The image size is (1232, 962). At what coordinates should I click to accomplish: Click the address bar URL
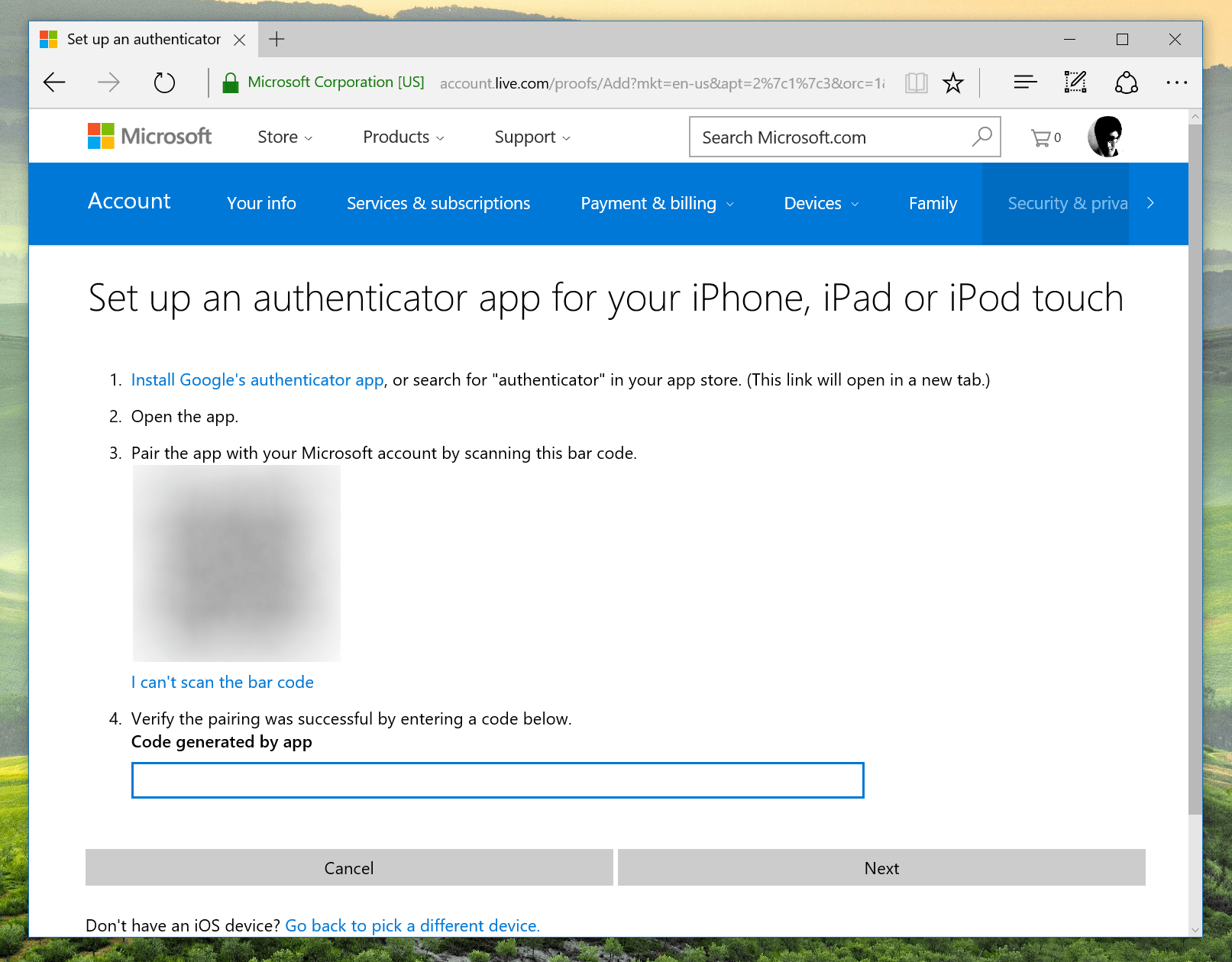click(662, 83)
